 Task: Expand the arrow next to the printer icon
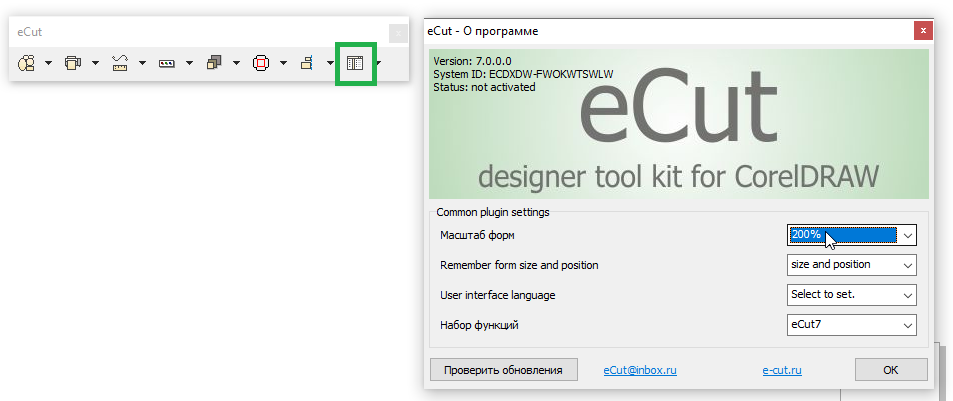pos(95,63)
